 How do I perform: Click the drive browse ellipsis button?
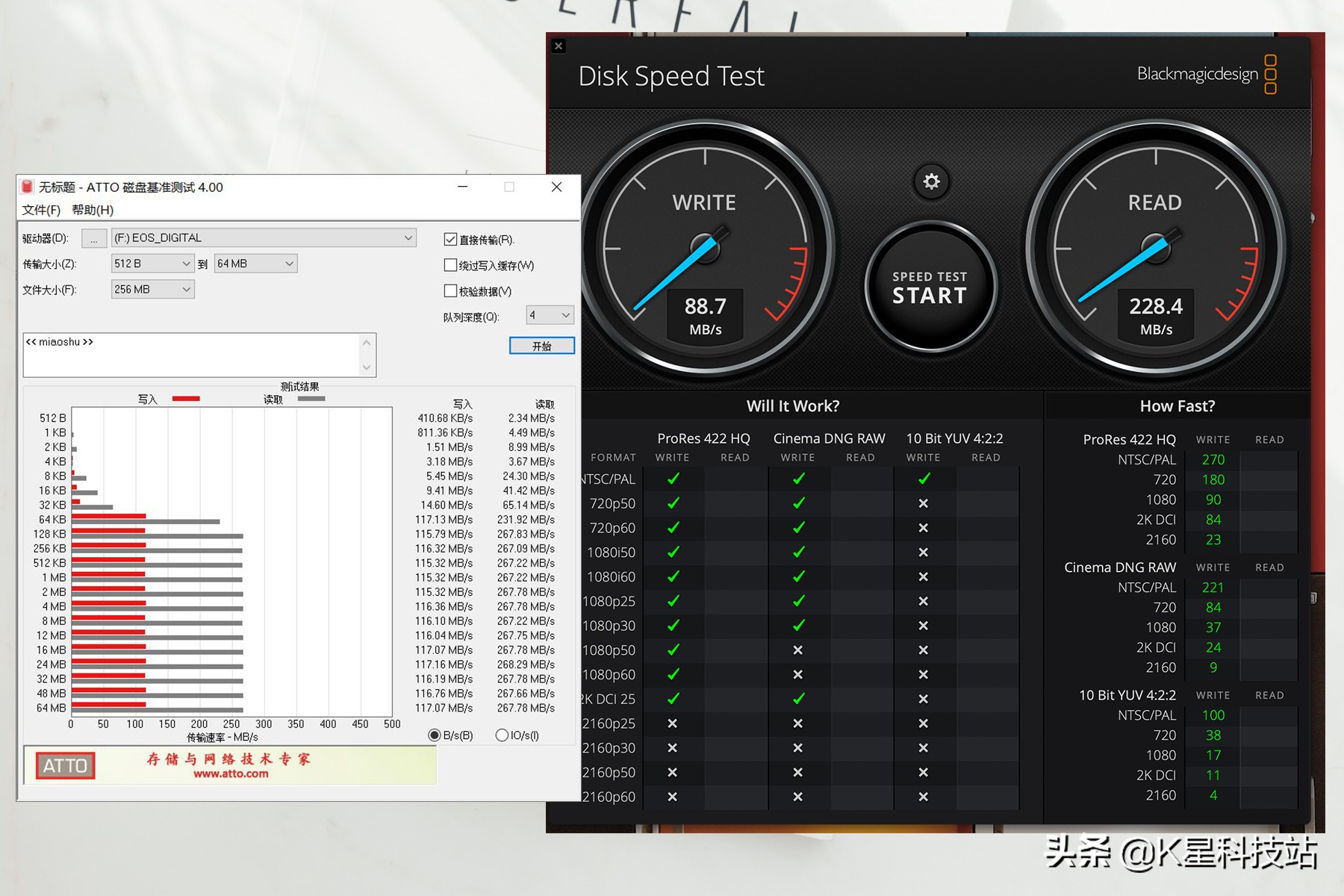pos(94,238)
